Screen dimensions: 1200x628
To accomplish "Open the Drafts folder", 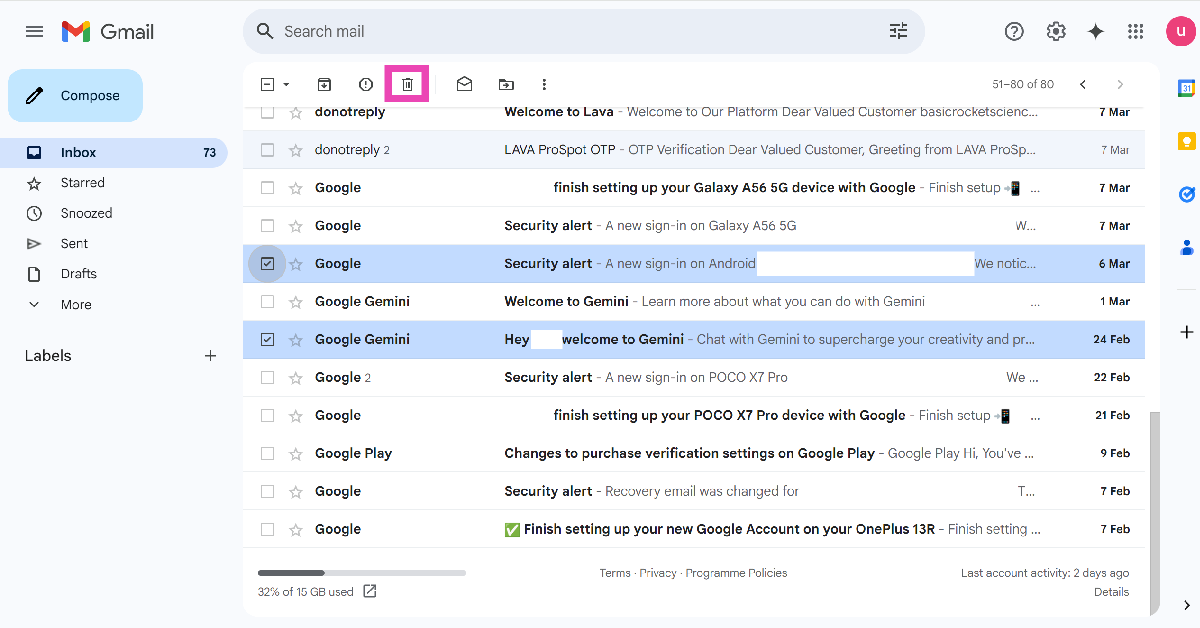I will (x=78, y=274).
